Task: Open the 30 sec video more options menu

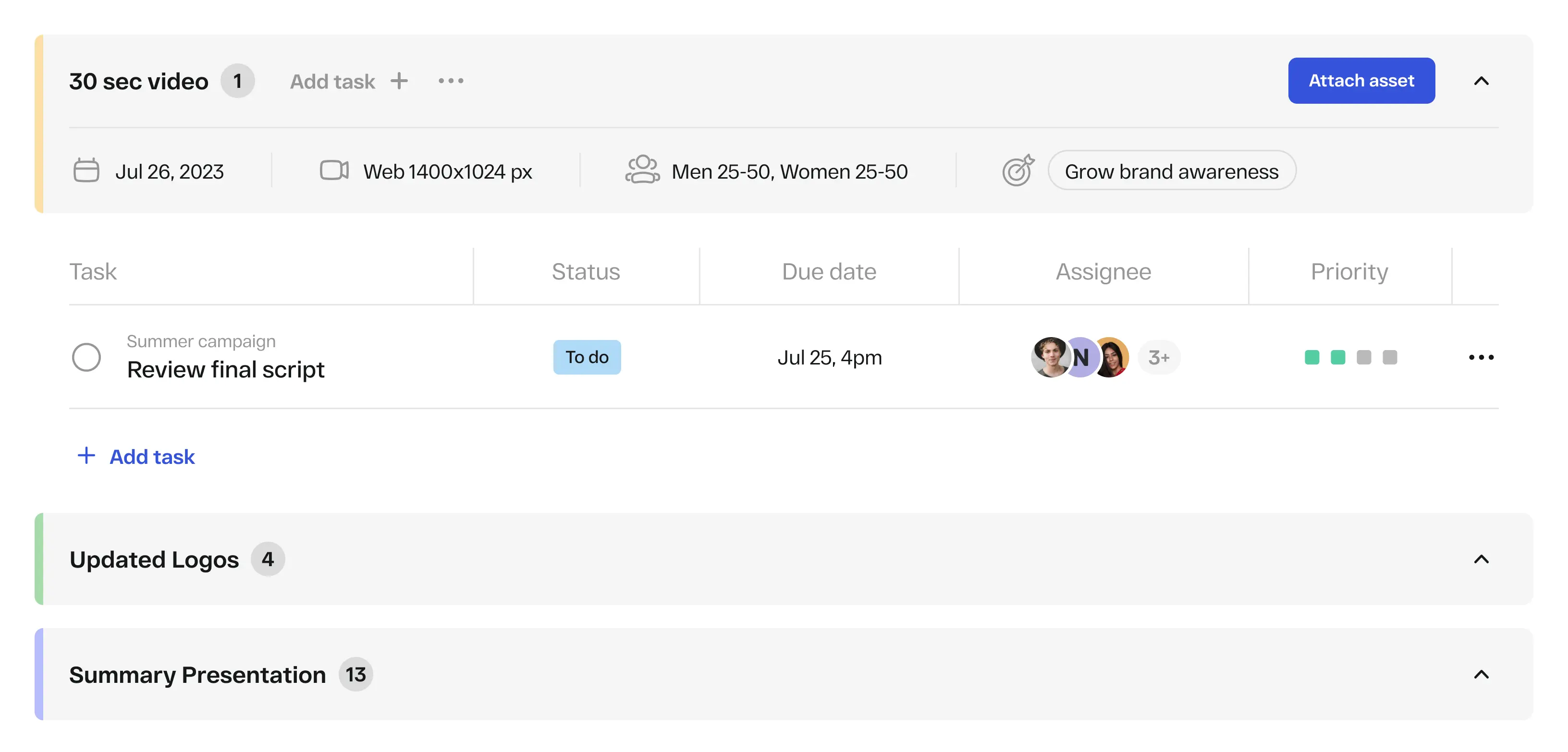Action: click(451, 81)
